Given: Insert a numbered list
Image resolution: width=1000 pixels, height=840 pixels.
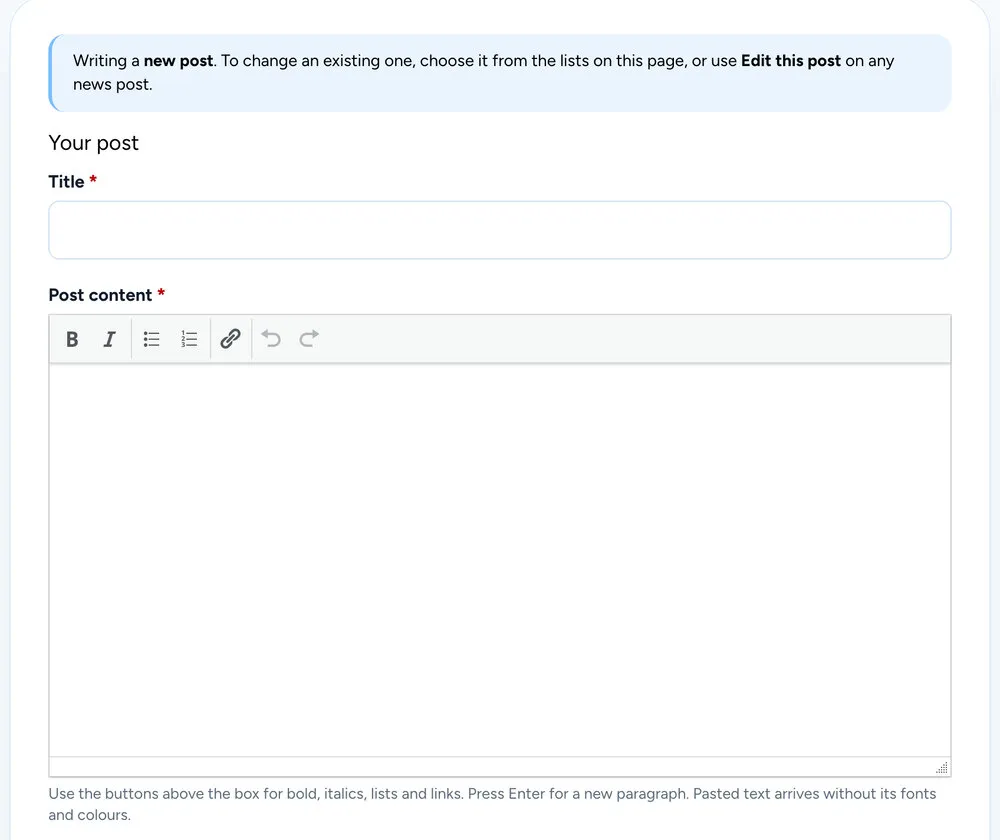Looking at the screenshot, I should click(x=189, y=339).
